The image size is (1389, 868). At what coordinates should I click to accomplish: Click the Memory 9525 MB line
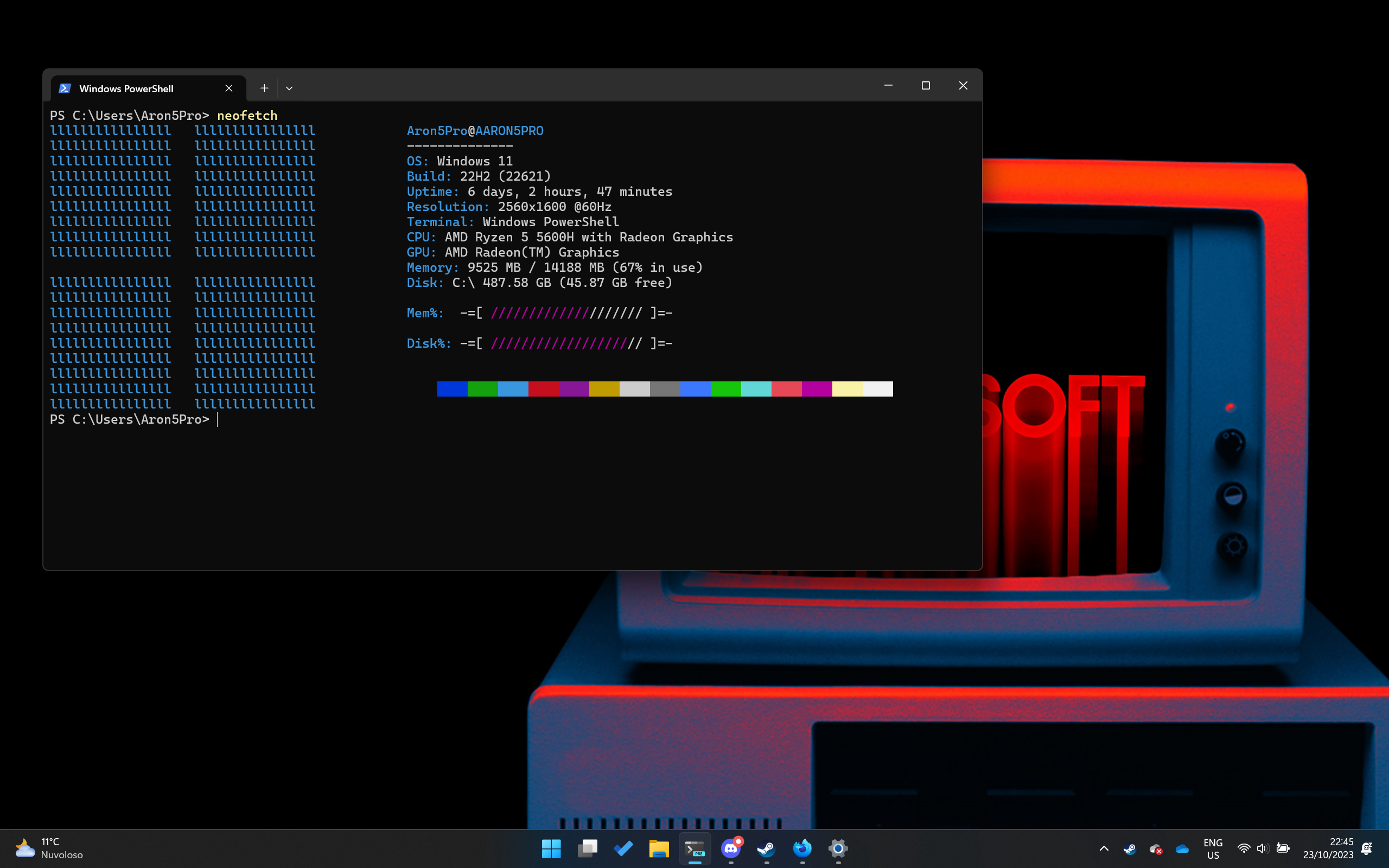[x=555, y=267]
